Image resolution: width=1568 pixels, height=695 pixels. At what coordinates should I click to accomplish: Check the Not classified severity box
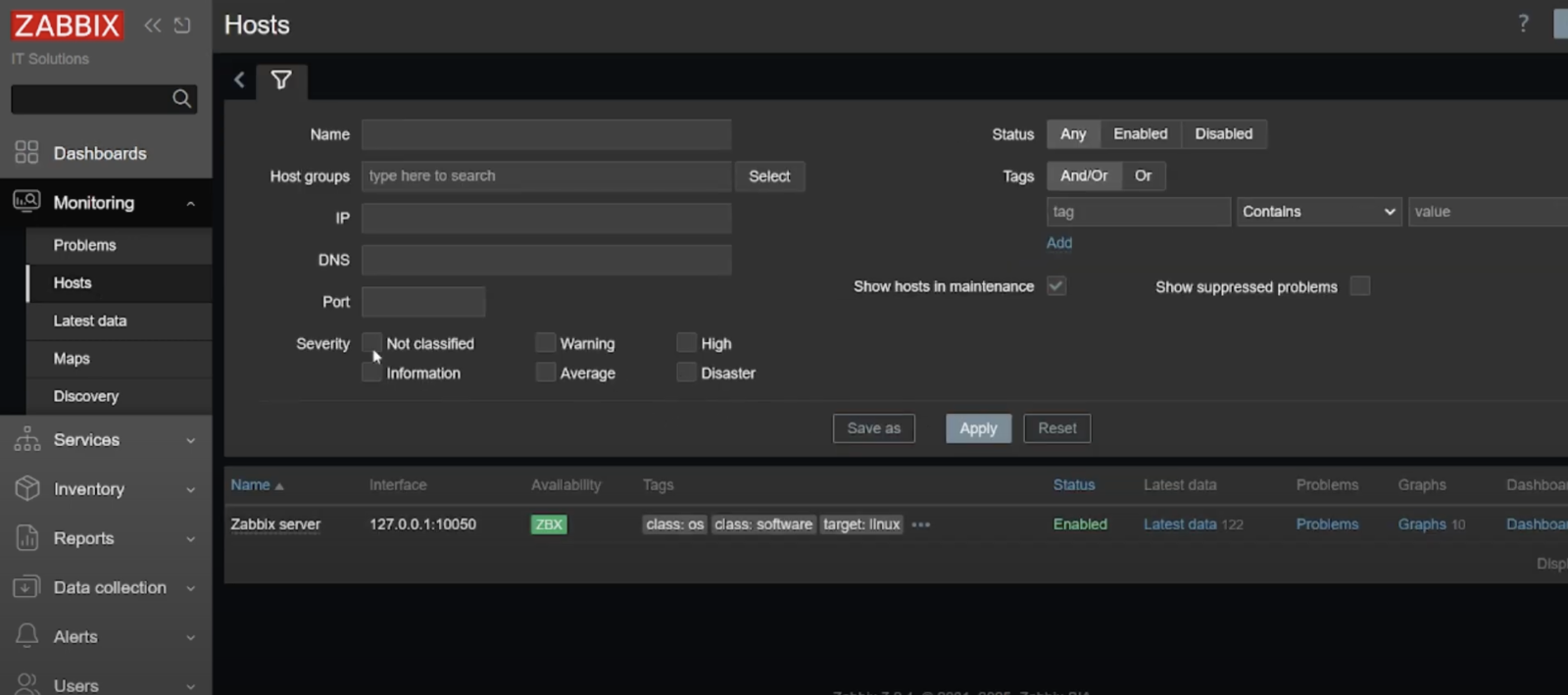[371, 342]
